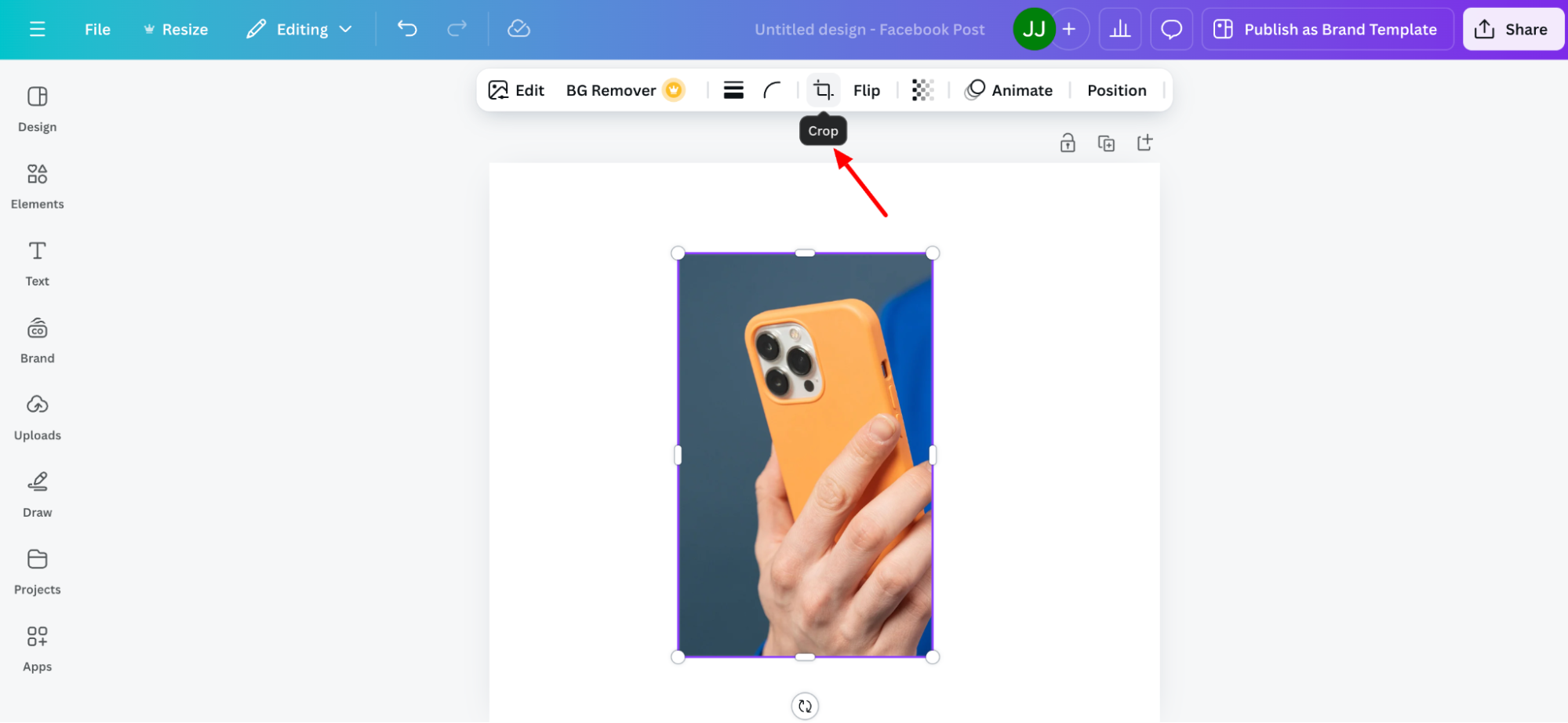Open the comments bubble icon
The width and height of the screenshot is (1568, 723).
coord(1171,29)
